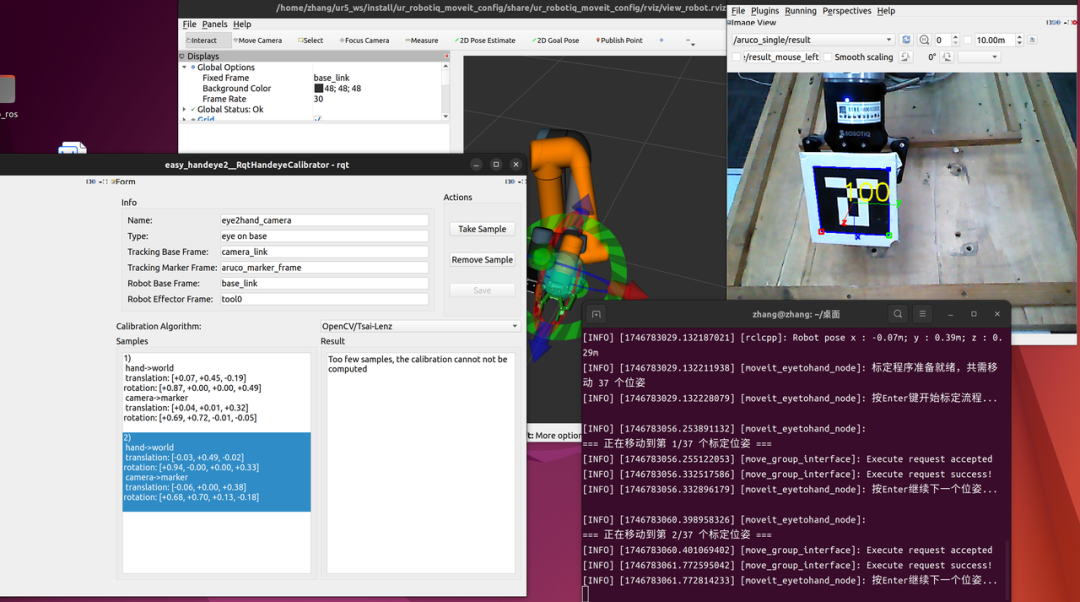Enable the Smooth scaling checkbox
Screen dimensions: 1080x602
click(828, 57)
